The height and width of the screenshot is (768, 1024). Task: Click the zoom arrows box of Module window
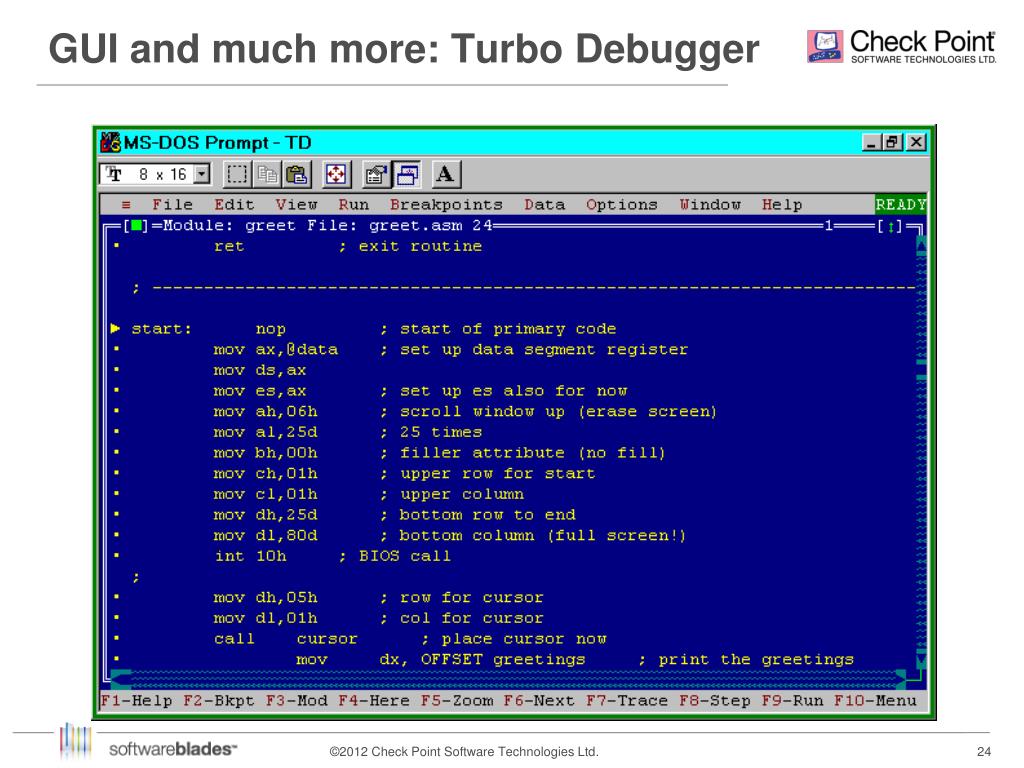(x=889, y=227)
